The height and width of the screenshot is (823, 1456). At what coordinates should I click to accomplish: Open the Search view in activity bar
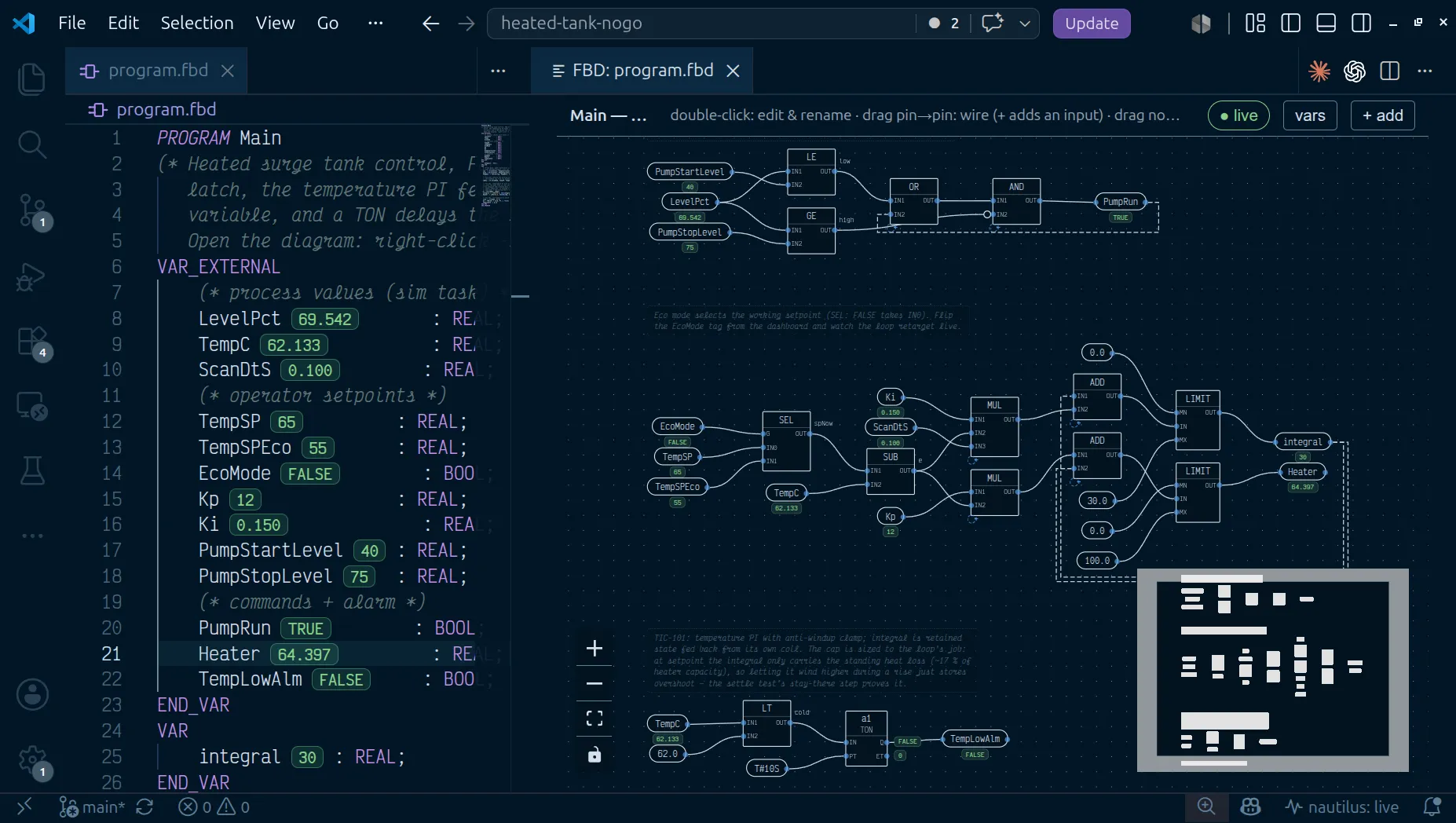[32, 144]
